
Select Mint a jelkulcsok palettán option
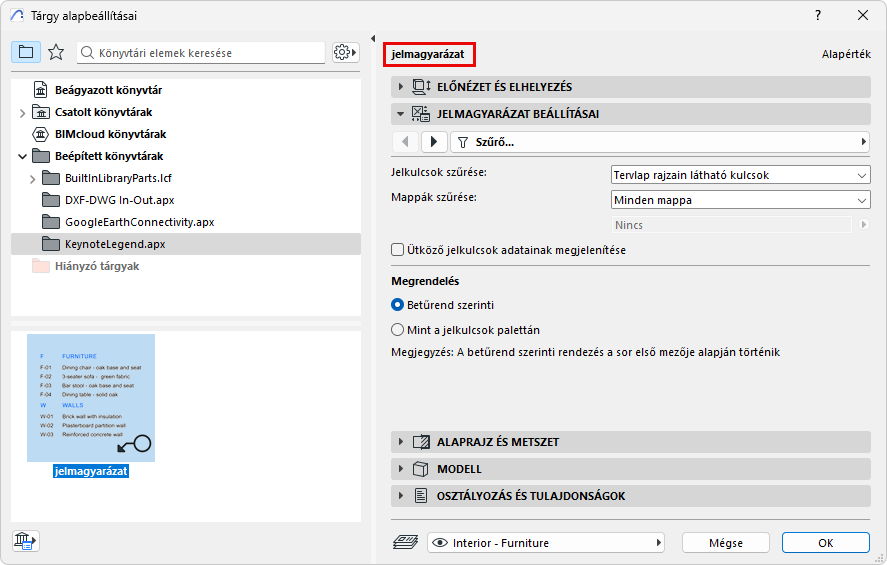[398, 329]
